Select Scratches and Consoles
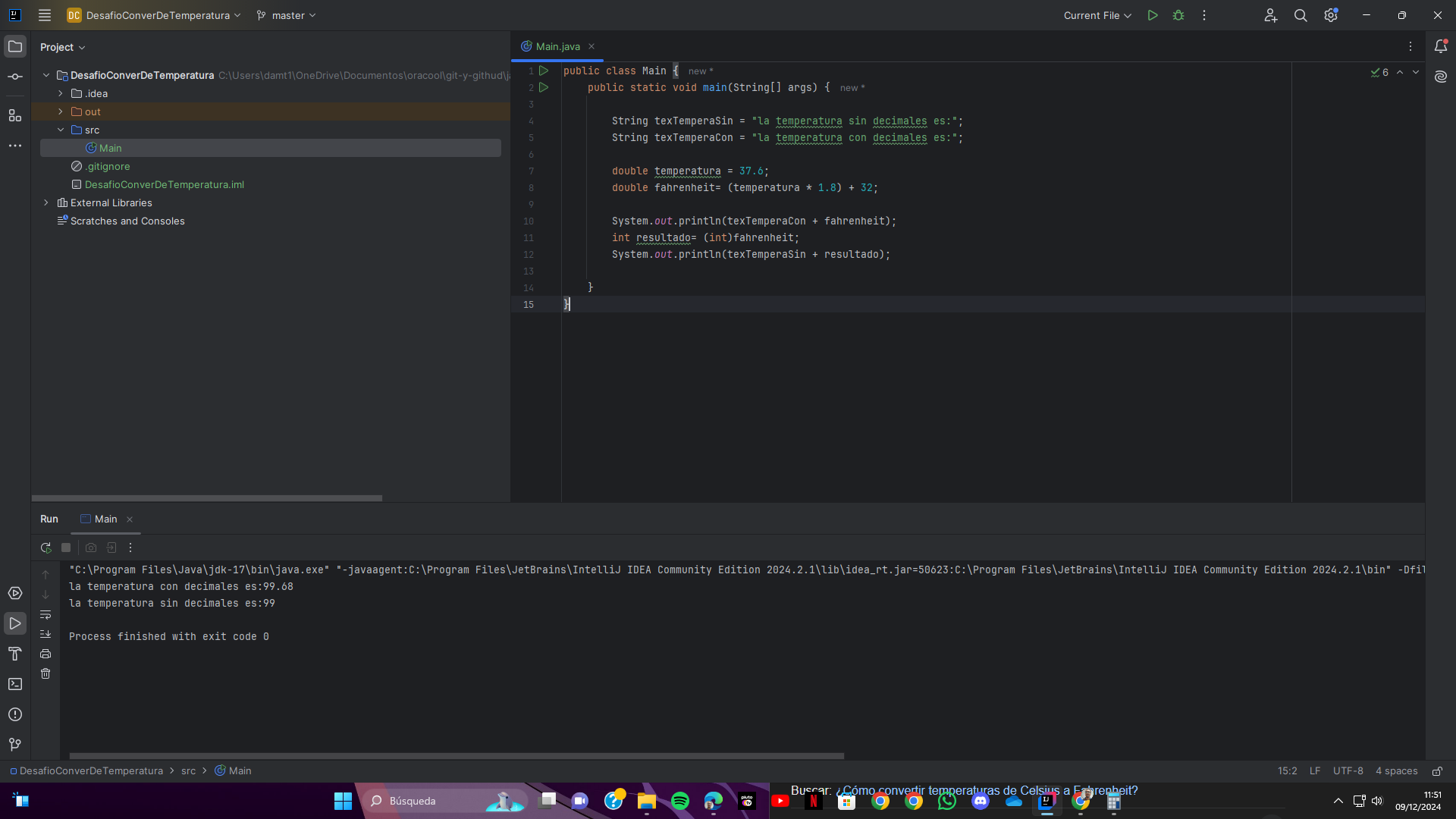Image resolution: width=1456 pixels, height=819 pixels. pyautogui.click(x=127, y=221)
